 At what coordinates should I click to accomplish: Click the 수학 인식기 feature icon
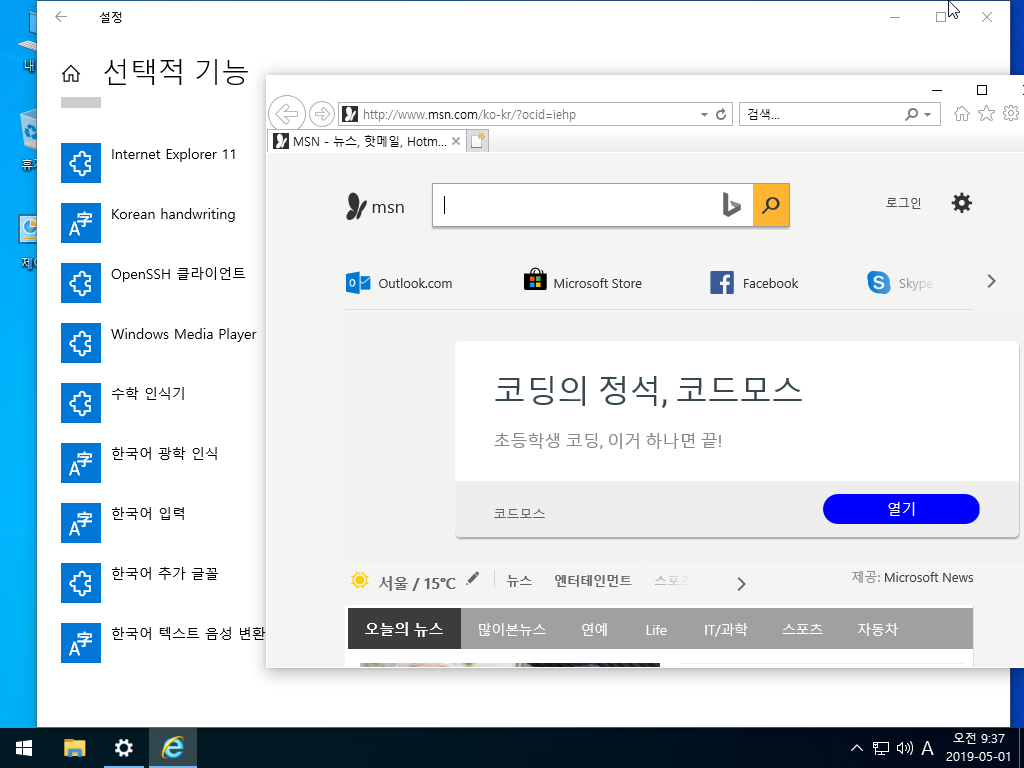tap(81, 403)
